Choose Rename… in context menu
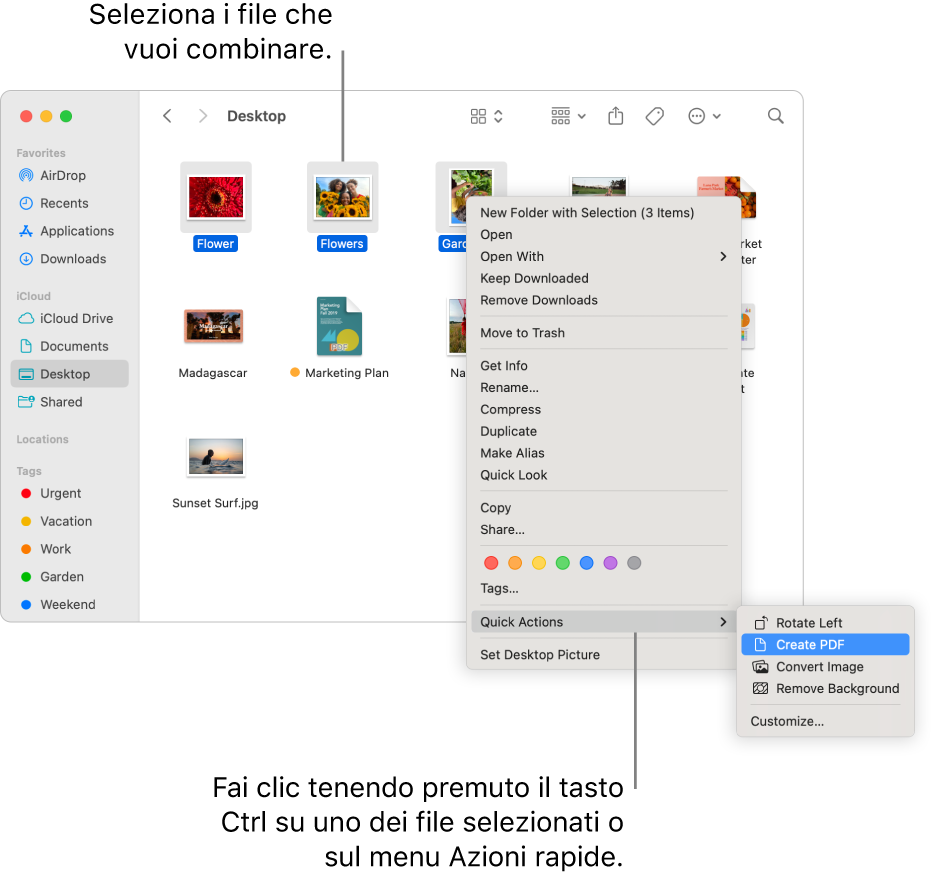934x878 pixels. [603, 388]
